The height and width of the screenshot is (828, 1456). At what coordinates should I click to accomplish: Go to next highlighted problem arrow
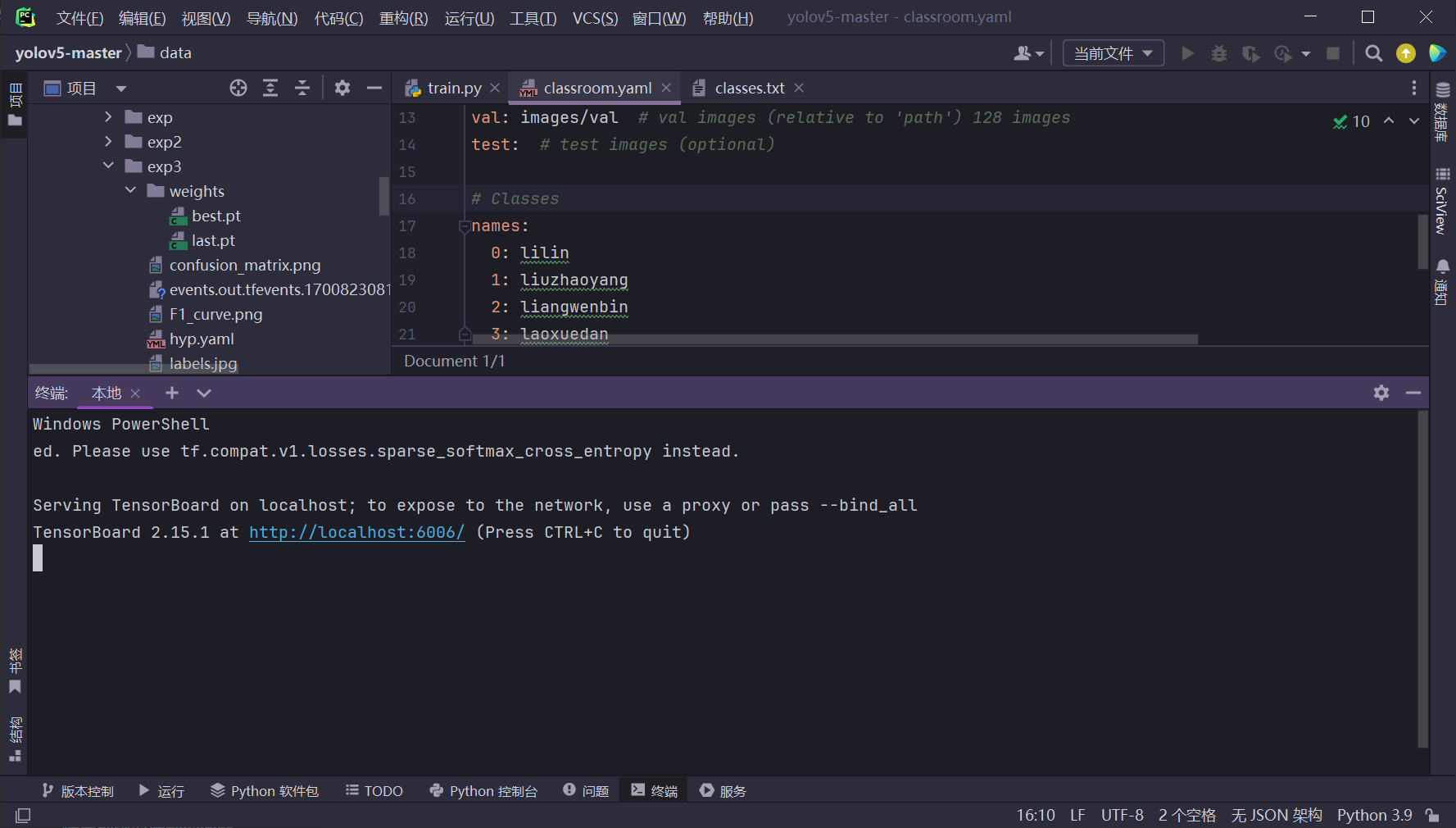click(x=1414, y=121)
